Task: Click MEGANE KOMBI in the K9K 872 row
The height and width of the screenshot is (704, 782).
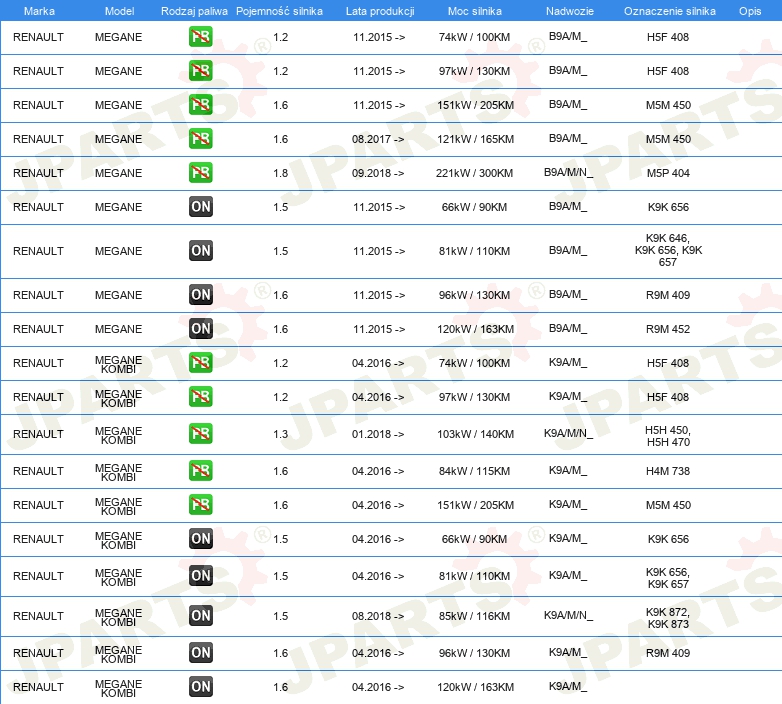Action: 118,617
